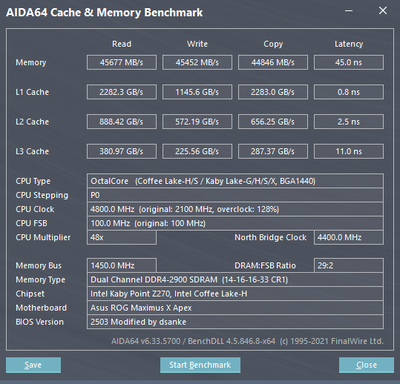The width and height of the screenshot is (400, 384).
Task: Select the Memory Write result field
Action: [197, 62]
